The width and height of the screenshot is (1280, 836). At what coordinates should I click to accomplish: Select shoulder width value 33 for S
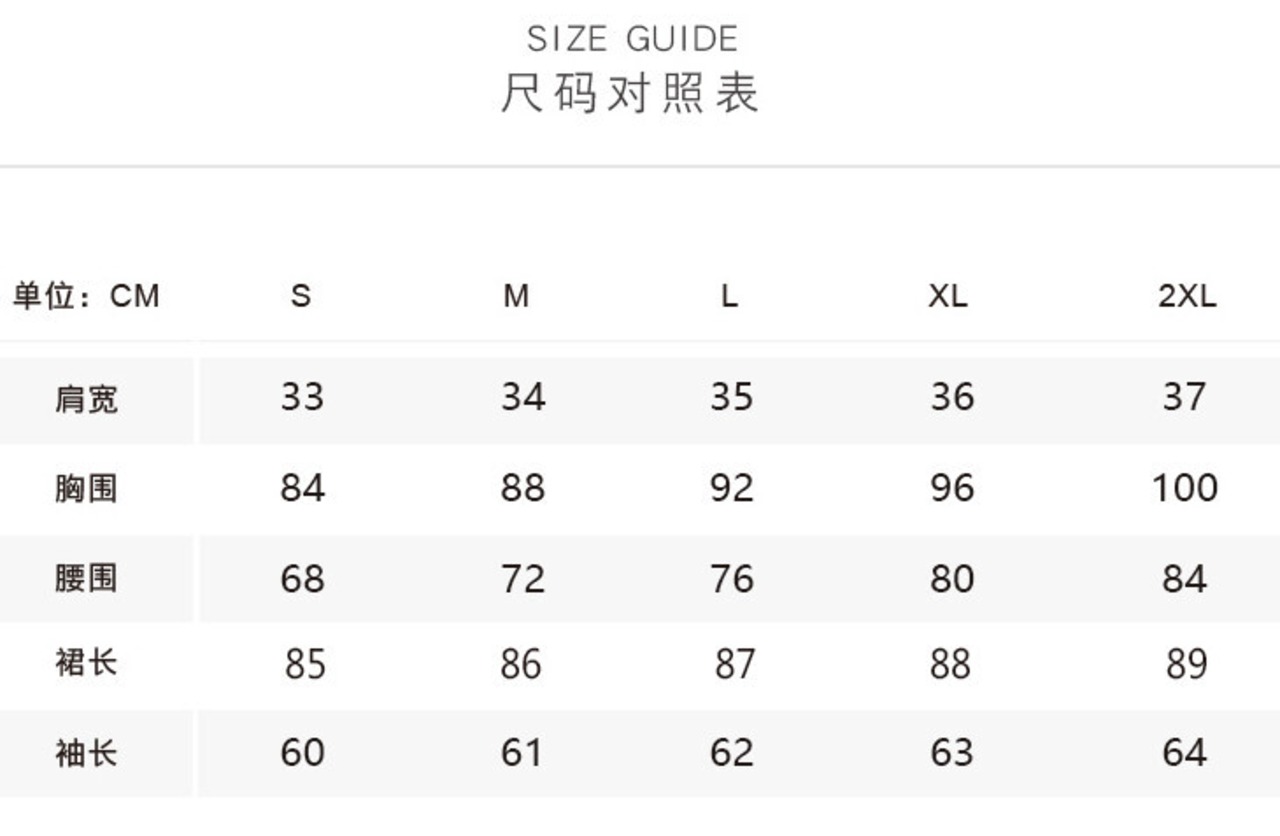tap(302, 397)
